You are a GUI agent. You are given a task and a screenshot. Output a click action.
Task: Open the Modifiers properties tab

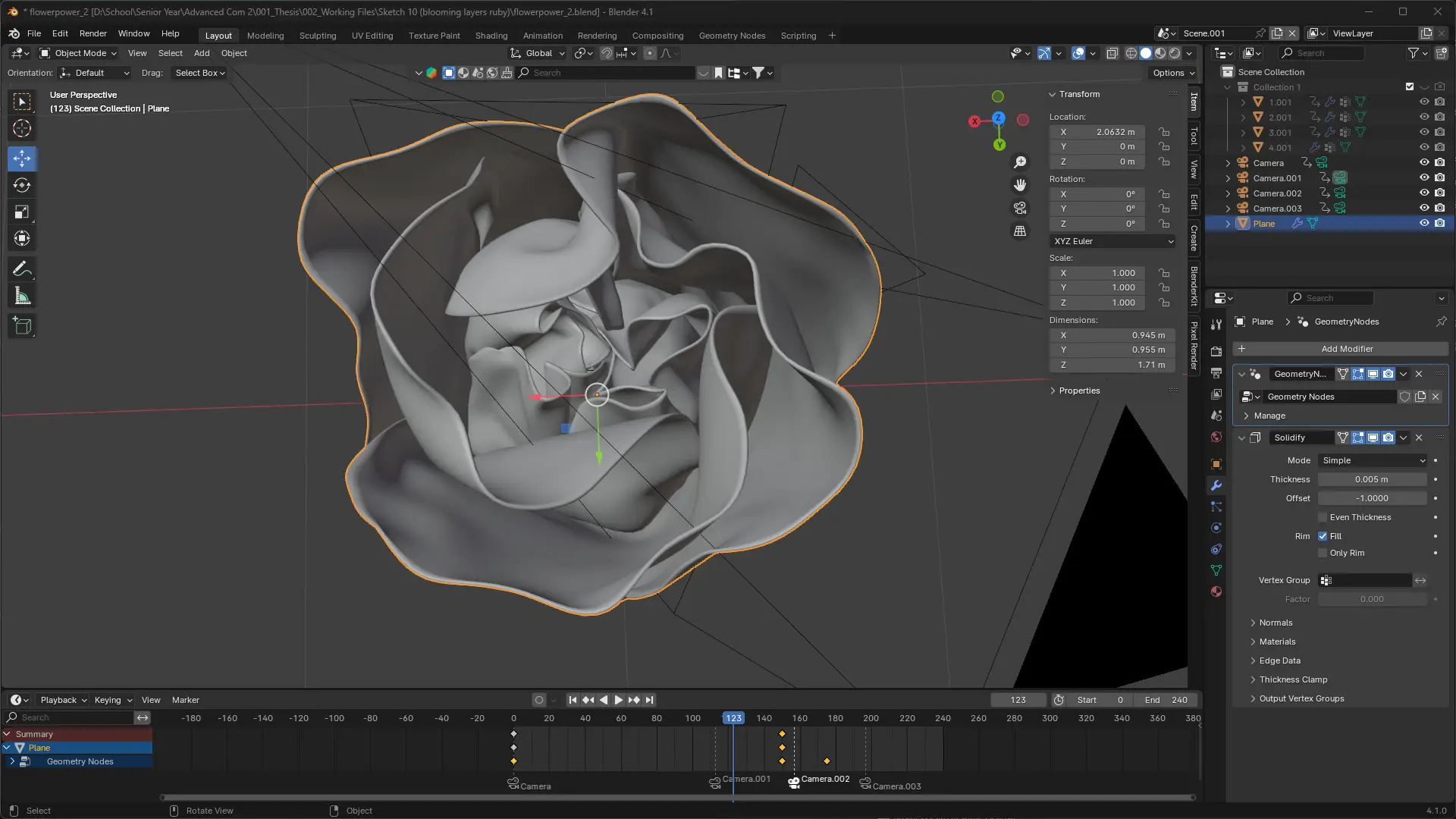coord(1216,485)
